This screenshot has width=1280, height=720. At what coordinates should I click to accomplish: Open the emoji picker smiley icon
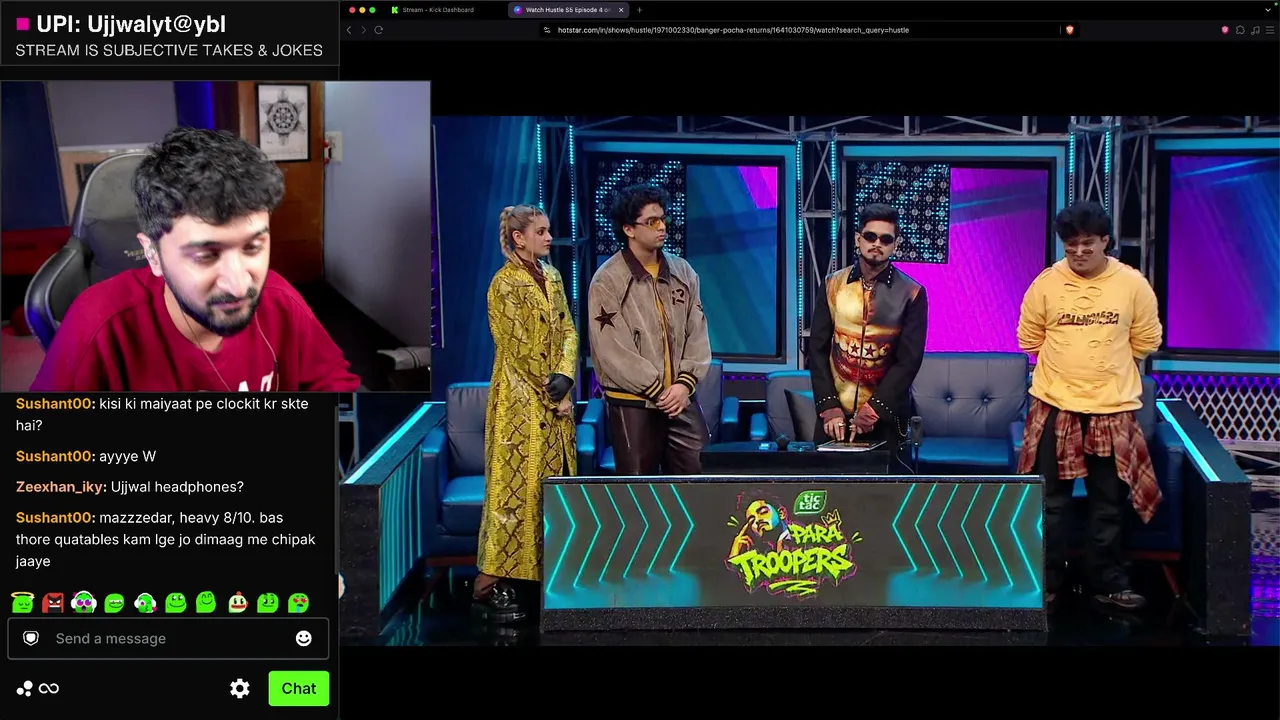point(304,638)
